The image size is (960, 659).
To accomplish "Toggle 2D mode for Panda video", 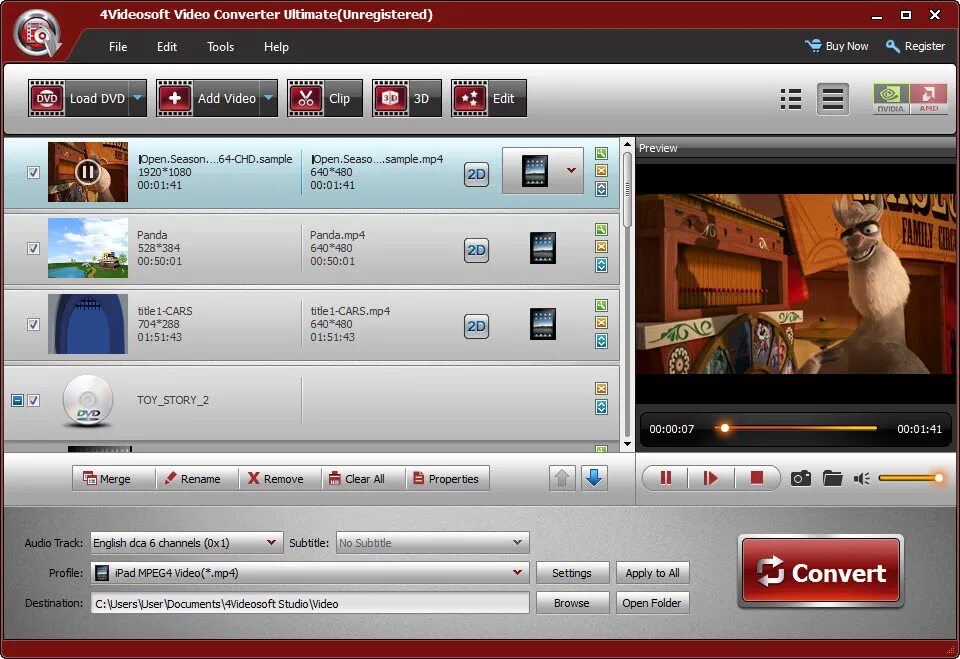I will pyautogui.click(x=476, y=250).
